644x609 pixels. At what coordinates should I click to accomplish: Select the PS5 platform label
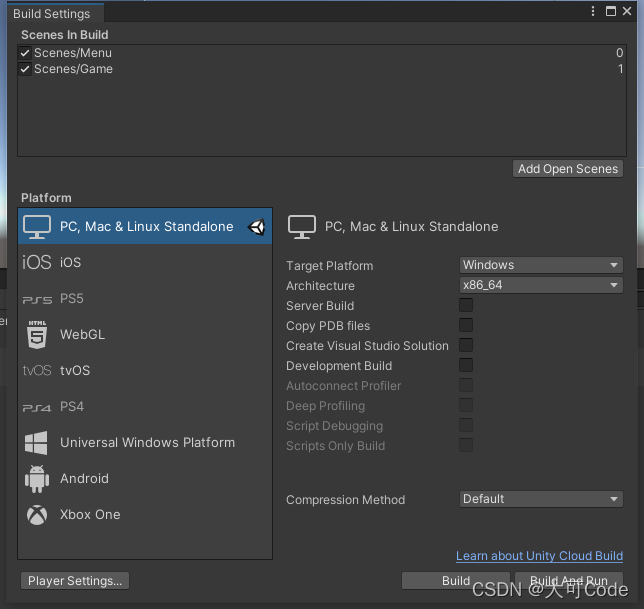tap(72, 299)
